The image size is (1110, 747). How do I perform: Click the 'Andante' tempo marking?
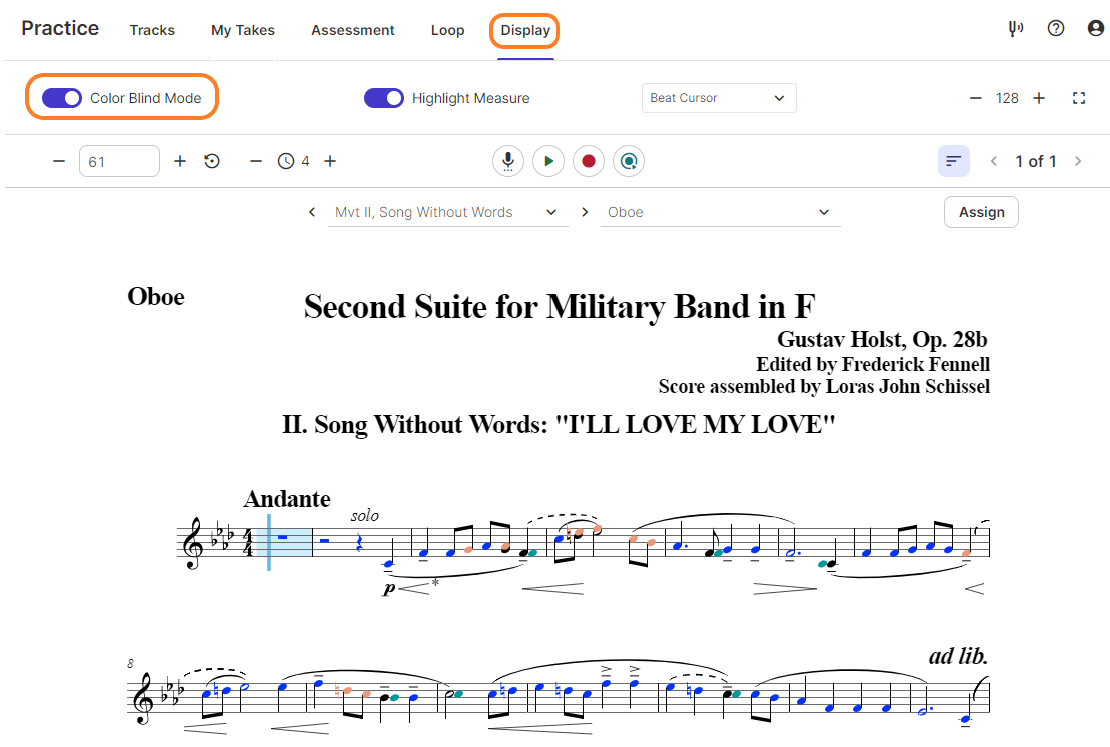point(287,499)
